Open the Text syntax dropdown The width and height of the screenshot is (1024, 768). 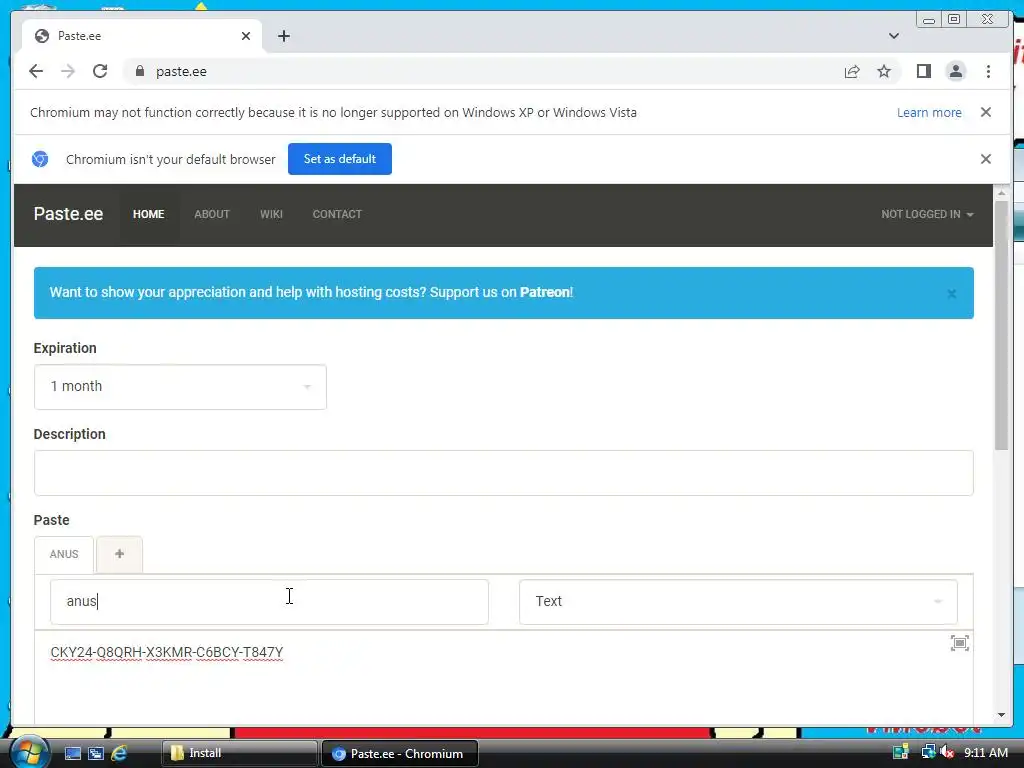point(738,601)
